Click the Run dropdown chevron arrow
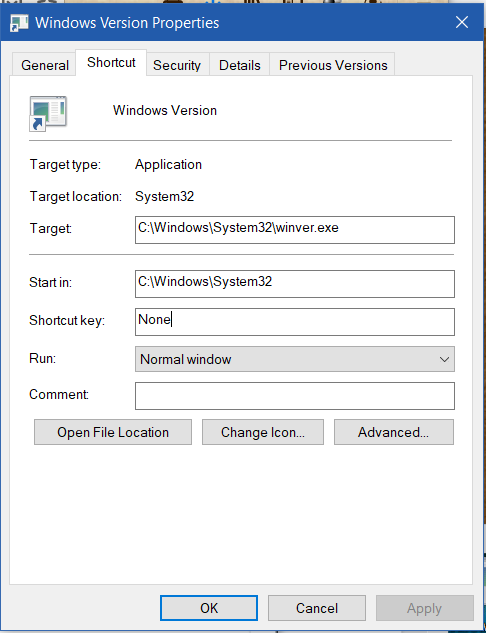Image resolution: width=486 pixels, height=633 pixels. (444, 359)
